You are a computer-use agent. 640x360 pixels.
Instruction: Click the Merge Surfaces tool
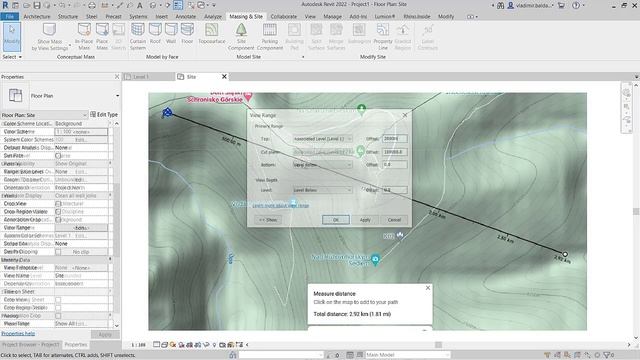coord(336,36)
